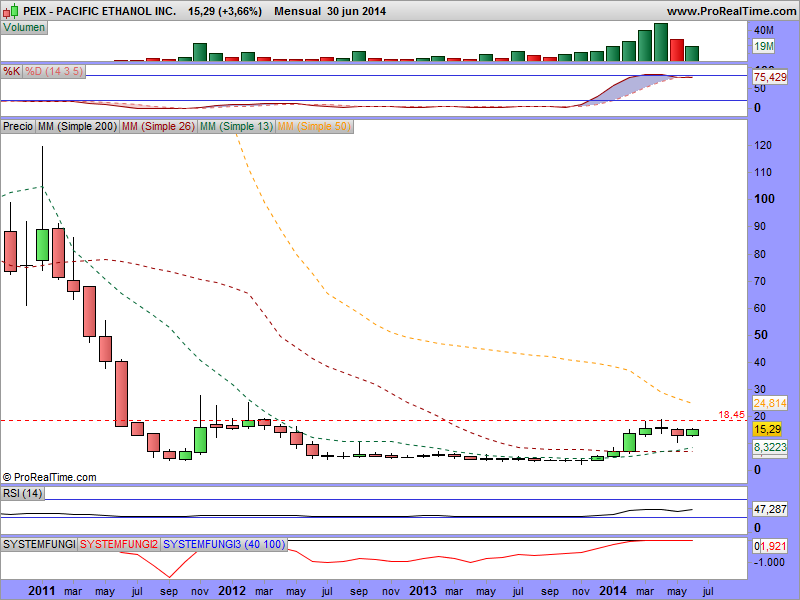Click the 15,29 (+3,66%) quote in header
This screenshot has height=600, width=800.
pos(225,11)
